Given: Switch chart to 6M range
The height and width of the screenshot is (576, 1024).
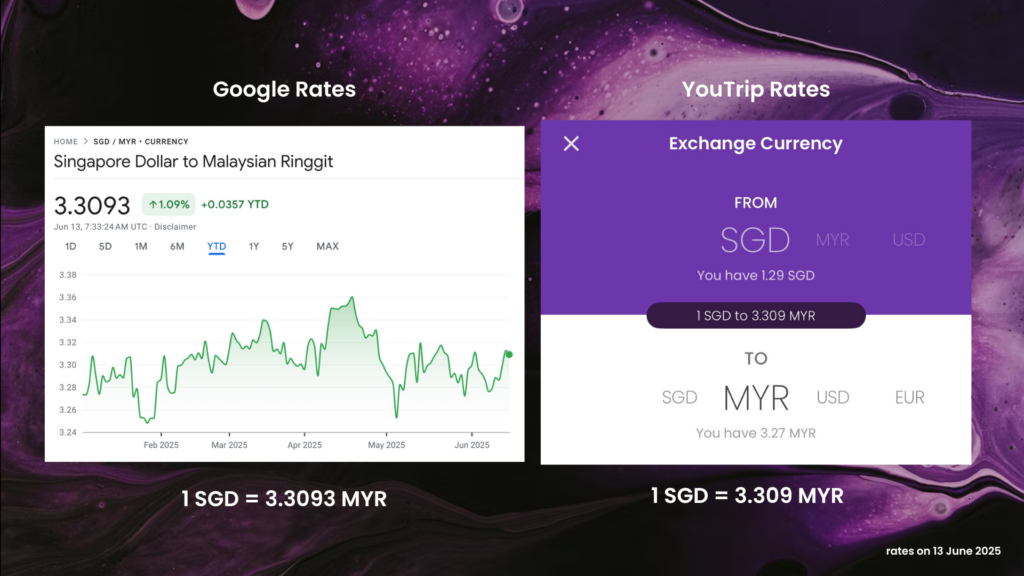Looking at the screenshot, I should (x=177, y=246).
